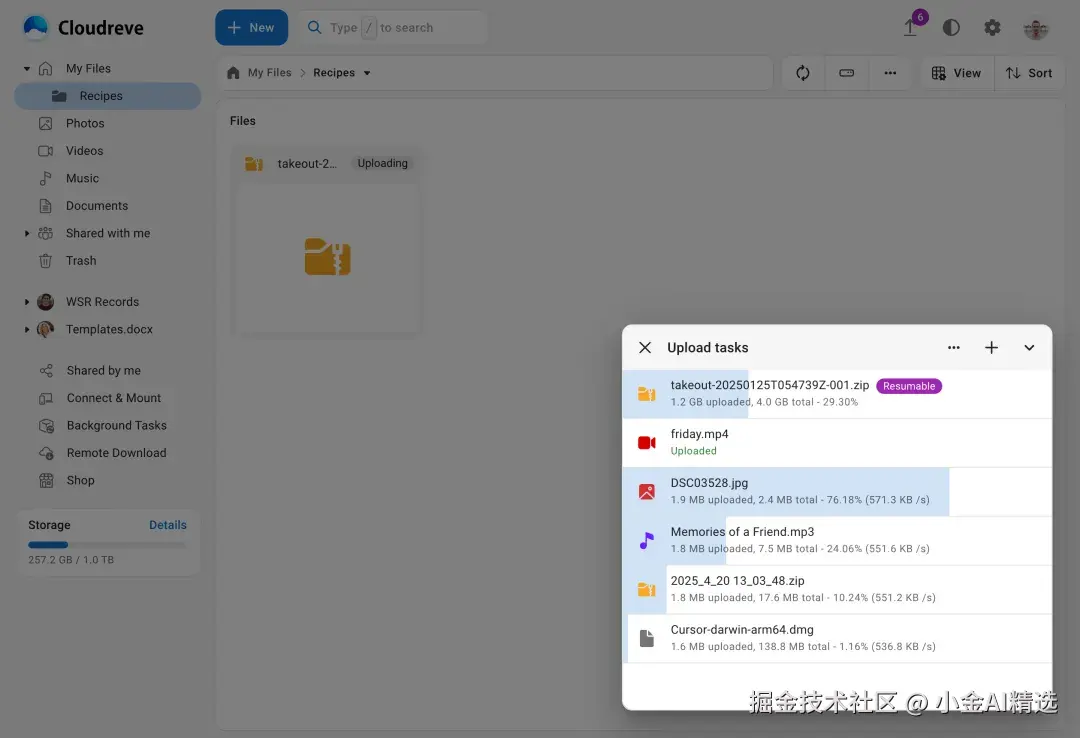Open the upload queue icon with badge

coord(911,27)
